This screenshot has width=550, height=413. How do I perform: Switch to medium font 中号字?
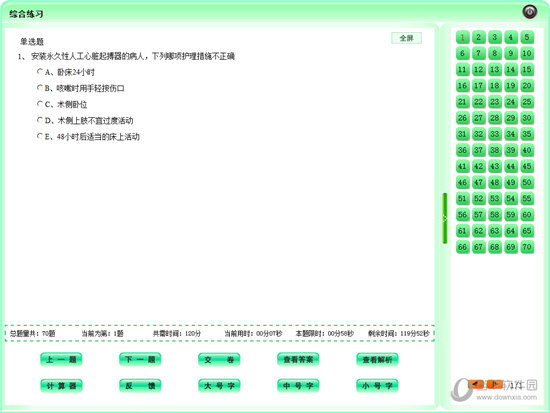[298, 386]
